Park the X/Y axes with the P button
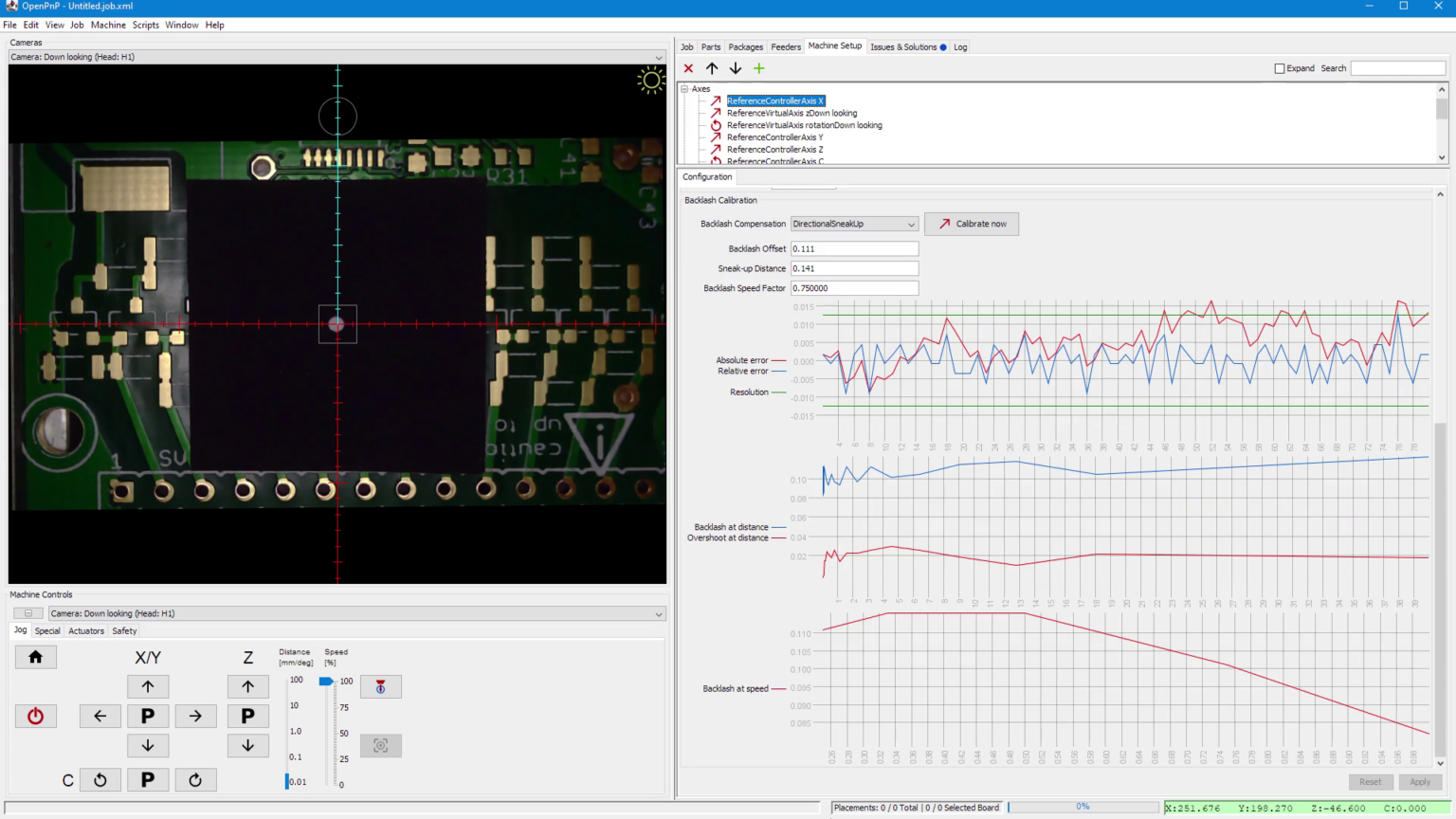 [x=148, y=716]
